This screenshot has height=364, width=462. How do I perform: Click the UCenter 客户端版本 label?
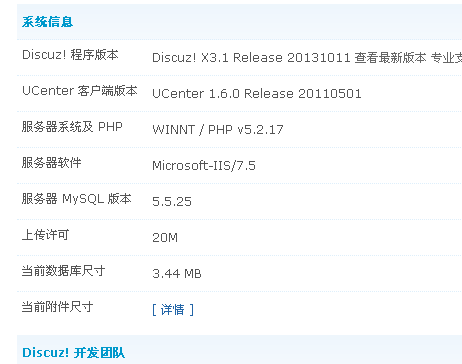(80, 91)
